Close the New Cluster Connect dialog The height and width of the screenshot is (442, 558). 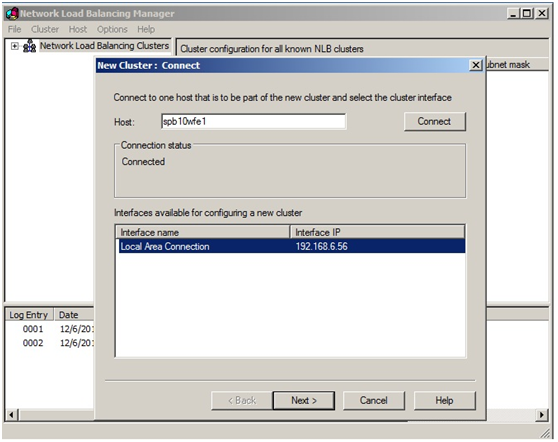(476, 65)
